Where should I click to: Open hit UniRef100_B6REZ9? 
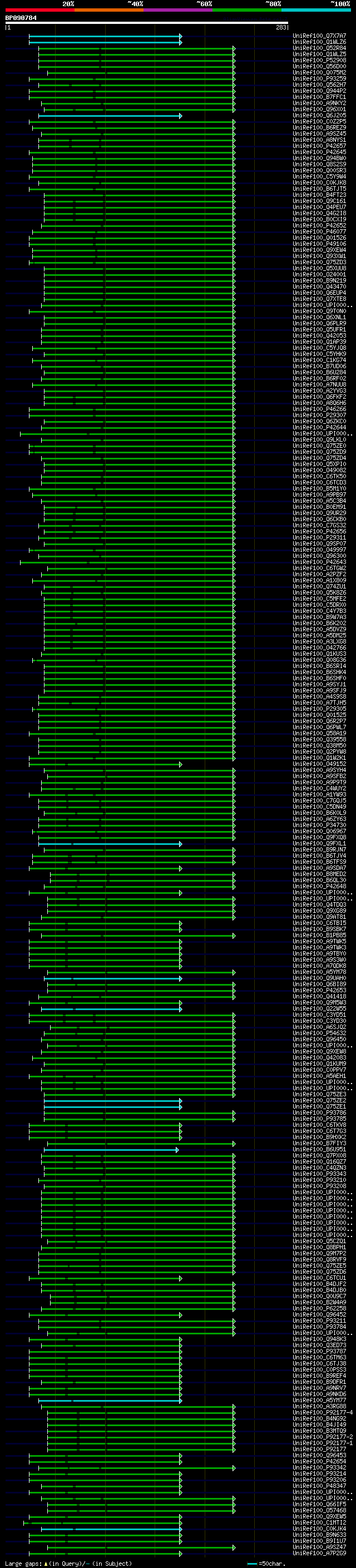[319, 128]
